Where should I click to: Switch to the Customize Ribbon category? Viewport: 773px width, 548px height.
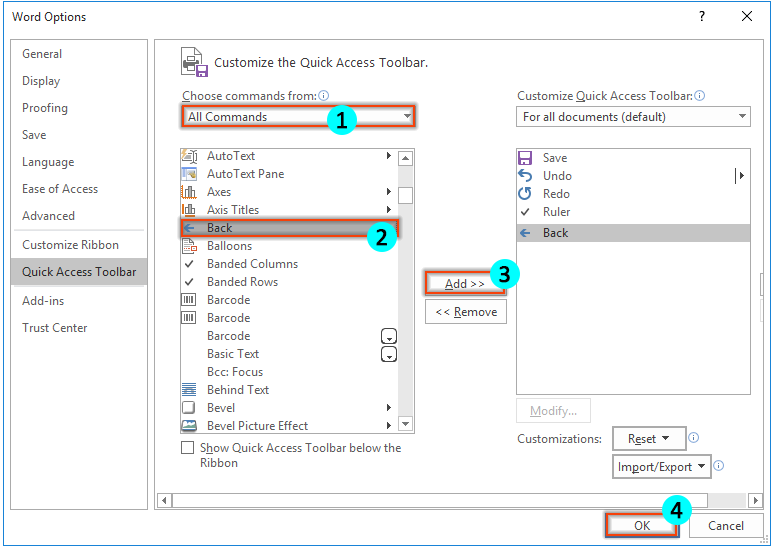click(70, 245)
